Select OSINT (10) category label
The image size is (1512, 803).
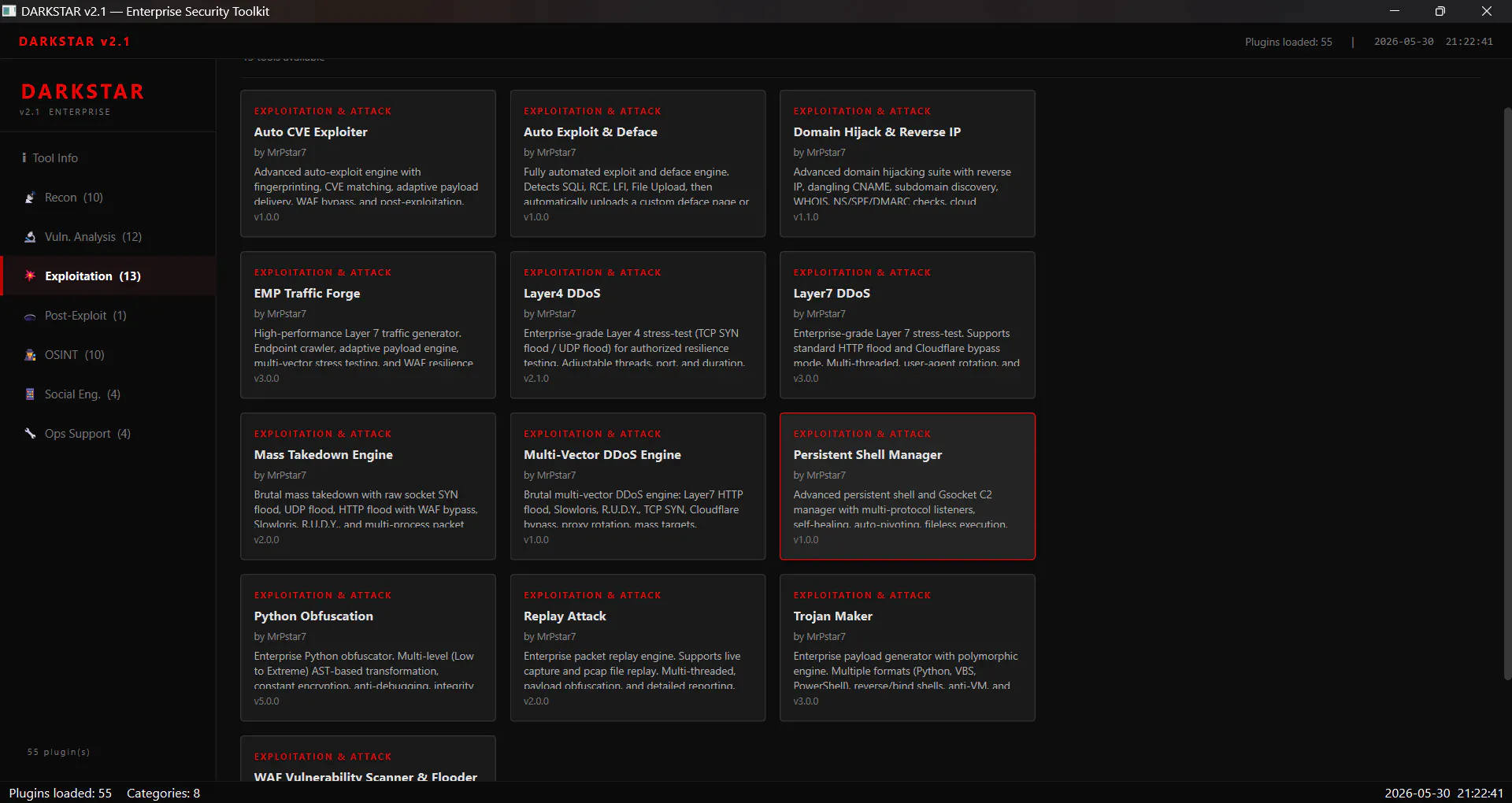pyautogui.click(x=75, y=355)
